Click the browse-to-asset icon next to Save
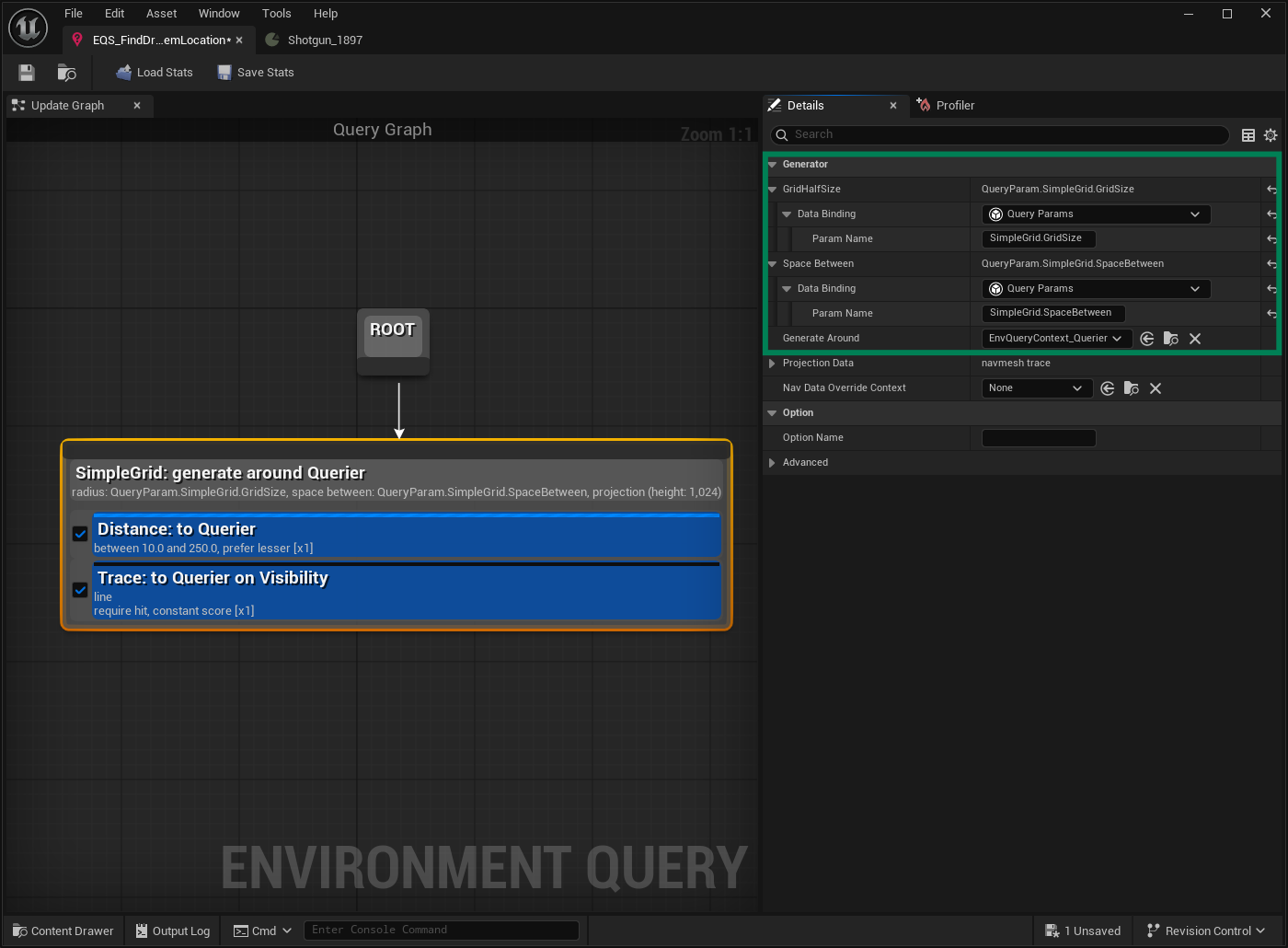This screenshot has width=1288, height=948. click(65, 72)
